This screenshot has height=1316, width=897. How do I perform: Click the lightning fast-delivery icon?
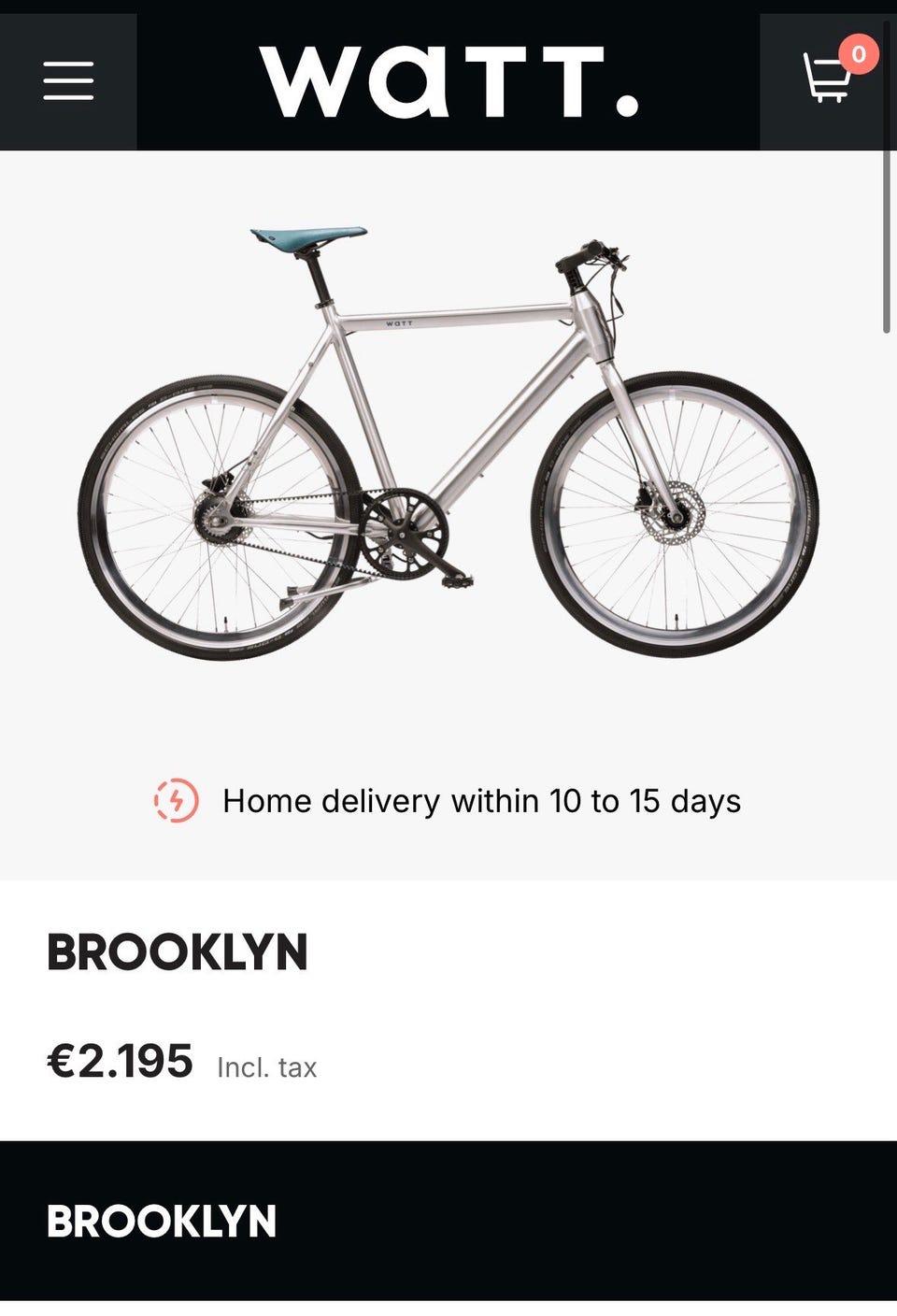coord(177,801)
